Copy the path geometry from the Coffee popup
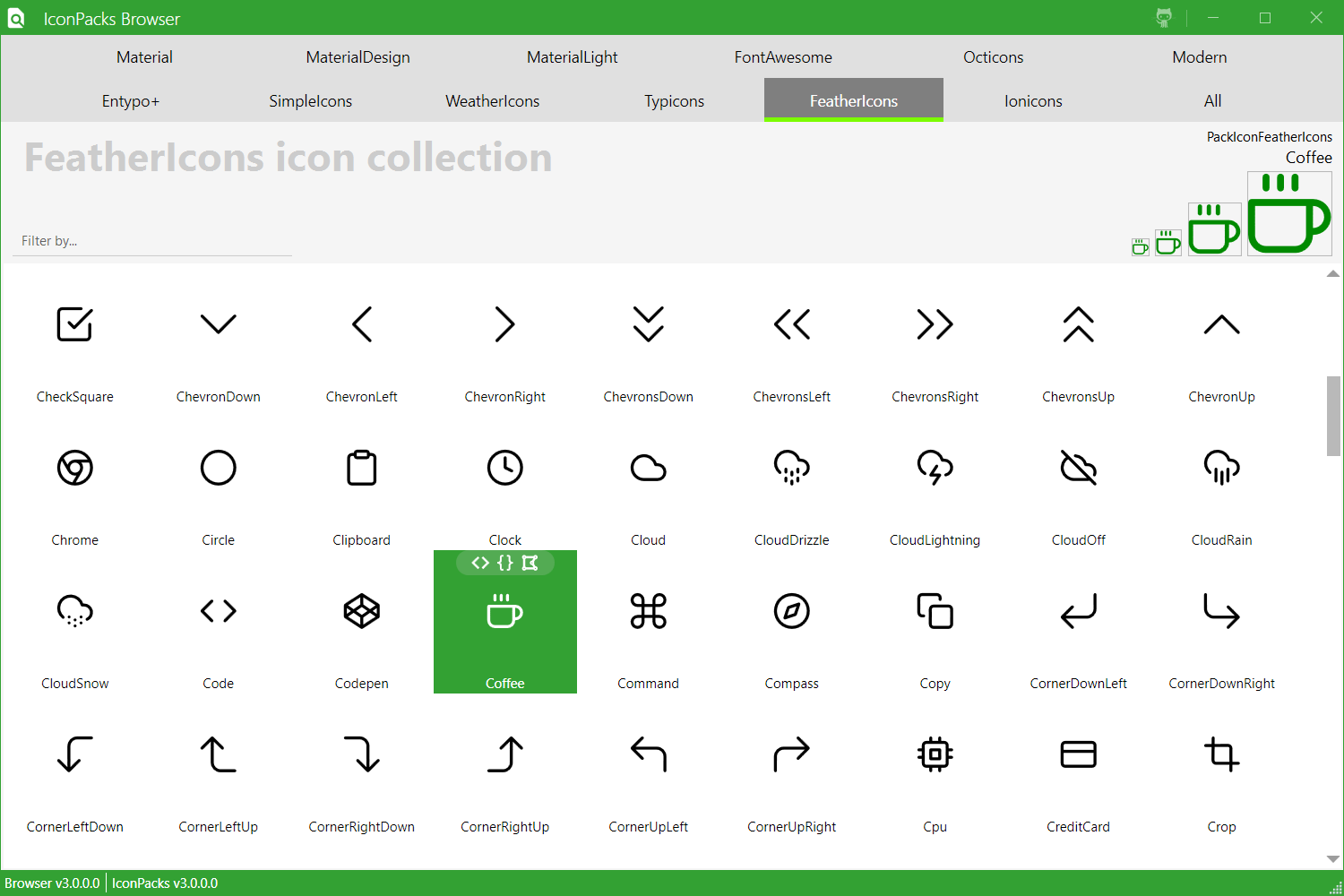Image resolution: width=1344 pixels, height=896 pixels. pyautogui.click(x=530, y=564)
